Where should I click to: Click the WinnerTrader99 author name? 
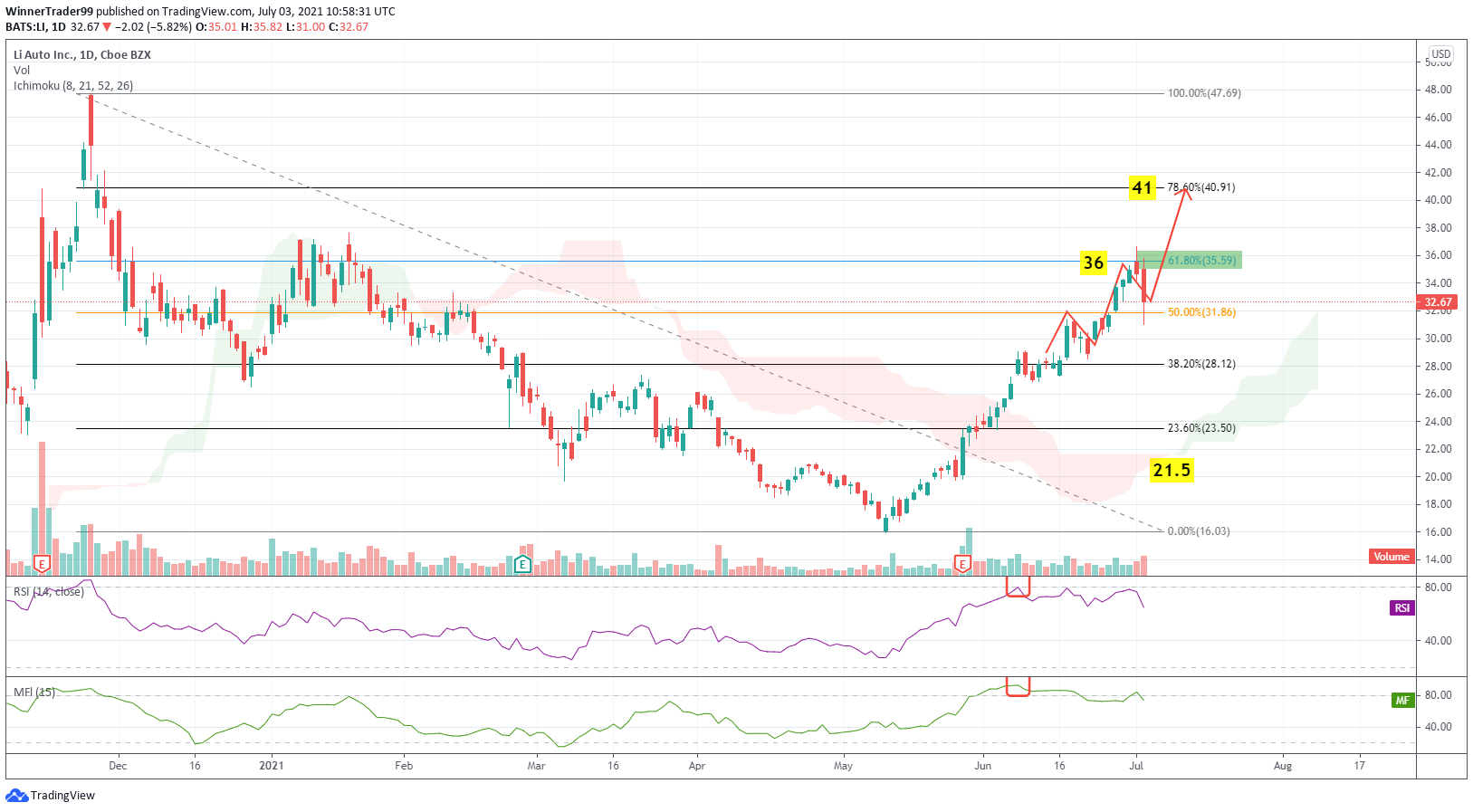49,12
